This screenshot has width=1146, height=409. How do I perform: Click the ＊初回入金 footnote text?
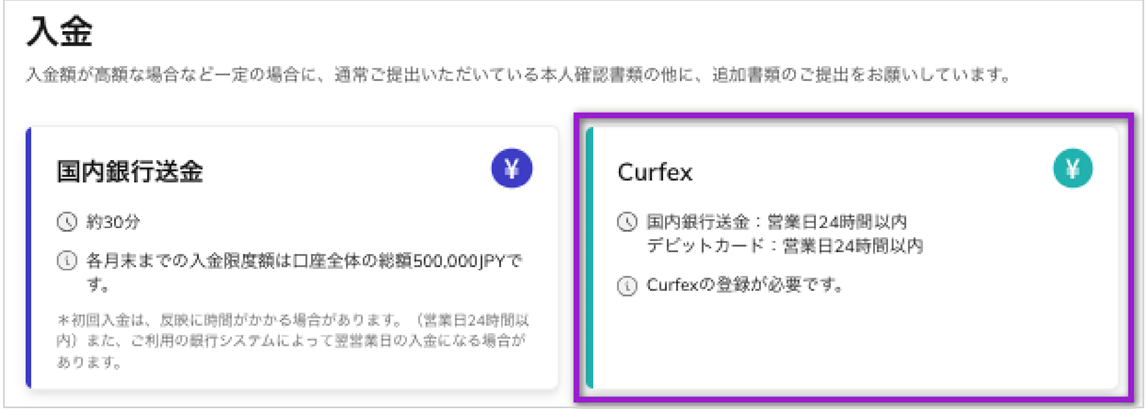click(x=293, y=341)
